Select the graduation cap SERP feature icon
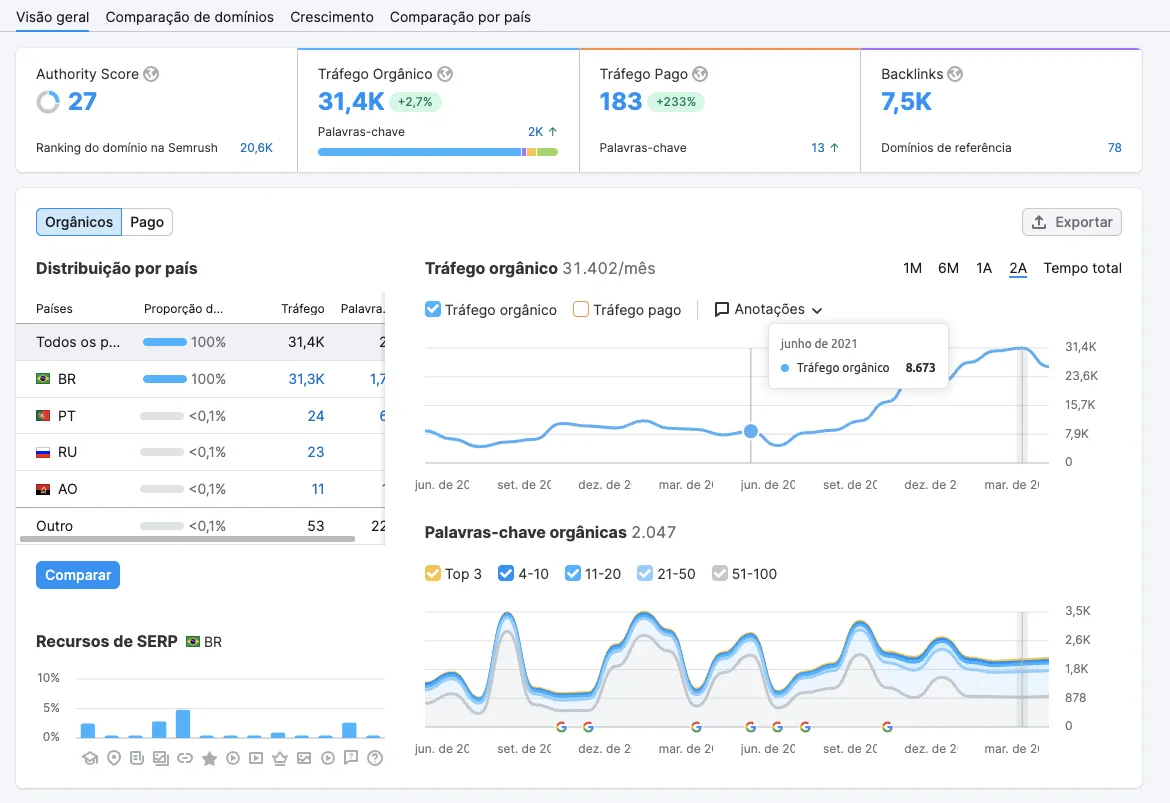 (x=90, y=759)
